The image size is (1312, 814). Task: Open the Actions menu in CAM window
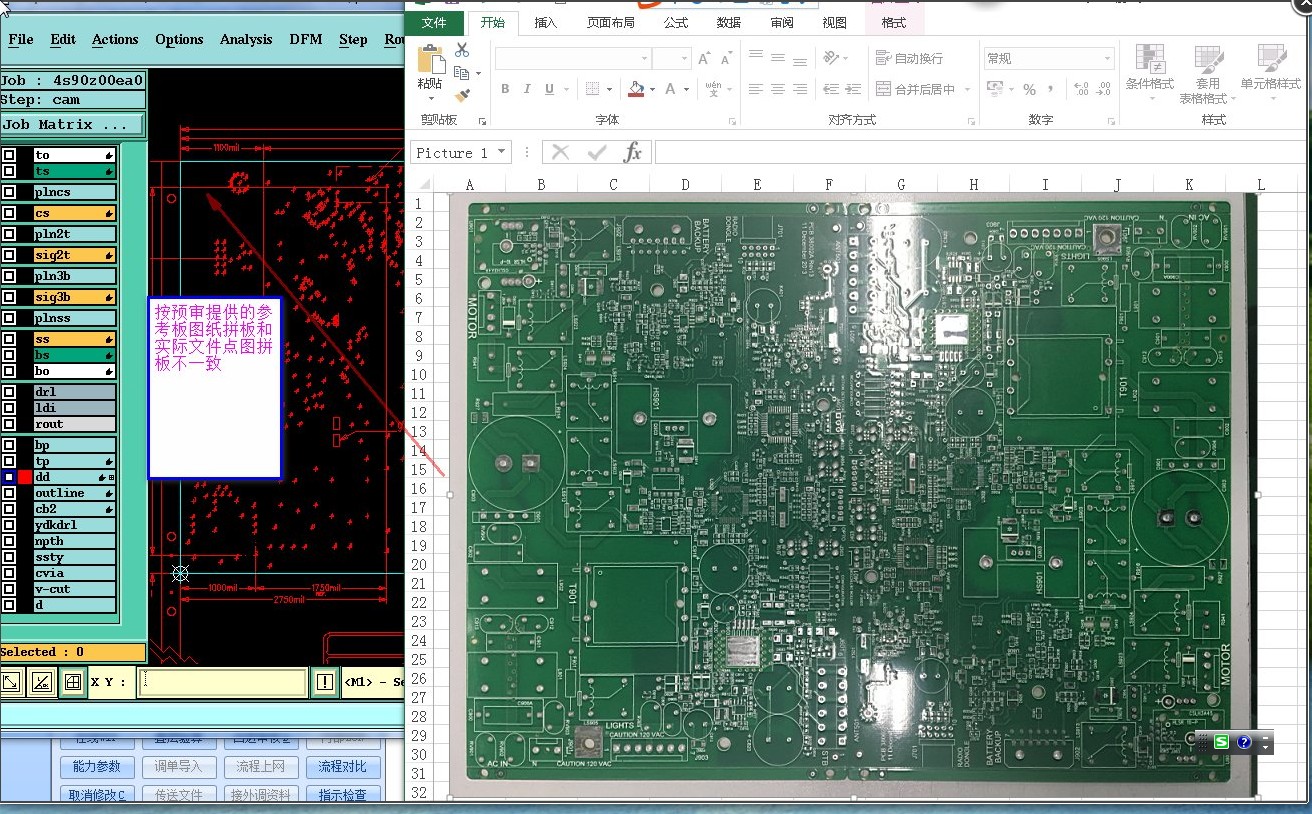tap(115, 39)
